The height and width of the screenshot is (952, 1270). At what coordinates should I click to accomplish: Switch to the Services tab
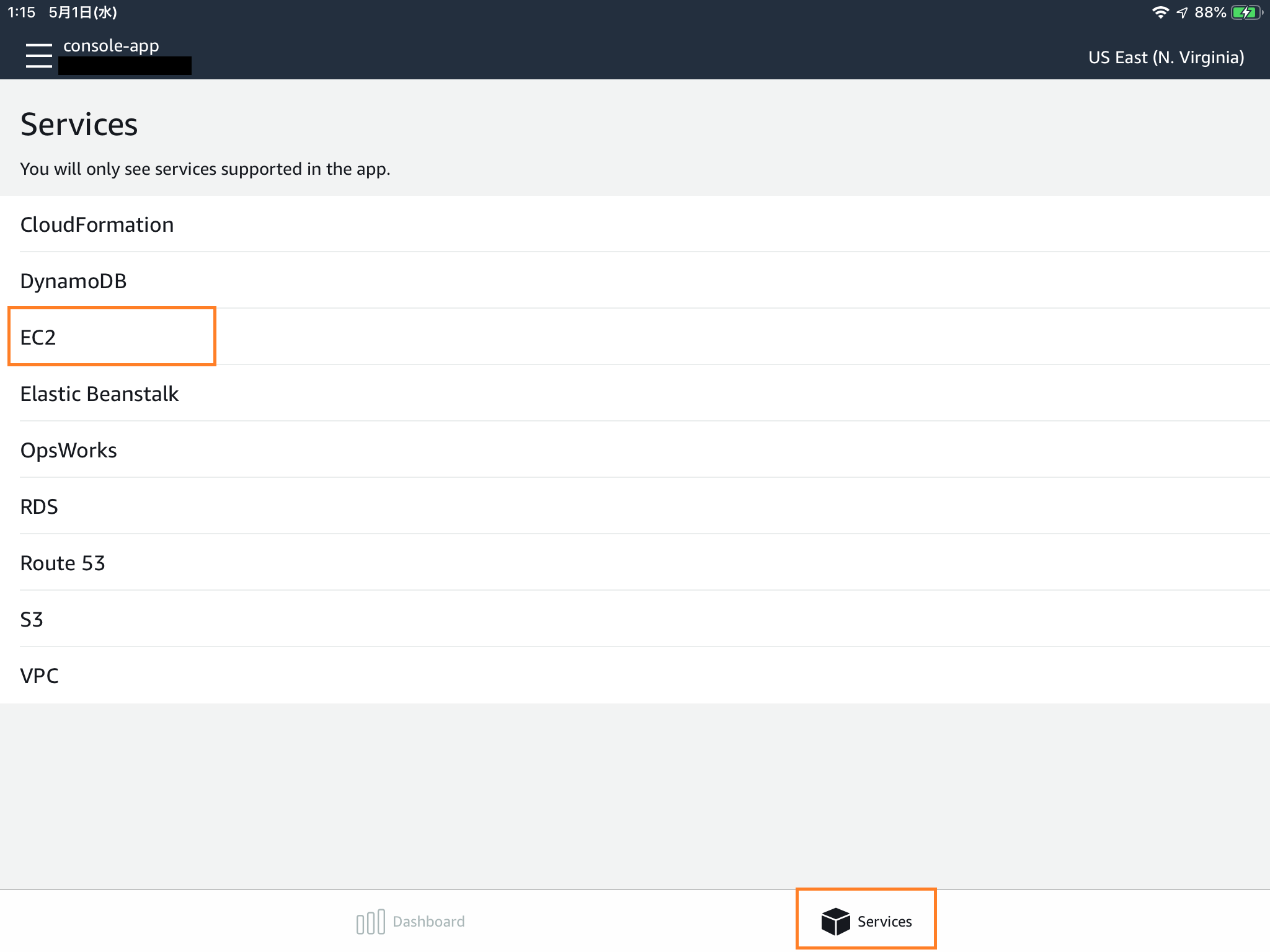tap(867, 920)
